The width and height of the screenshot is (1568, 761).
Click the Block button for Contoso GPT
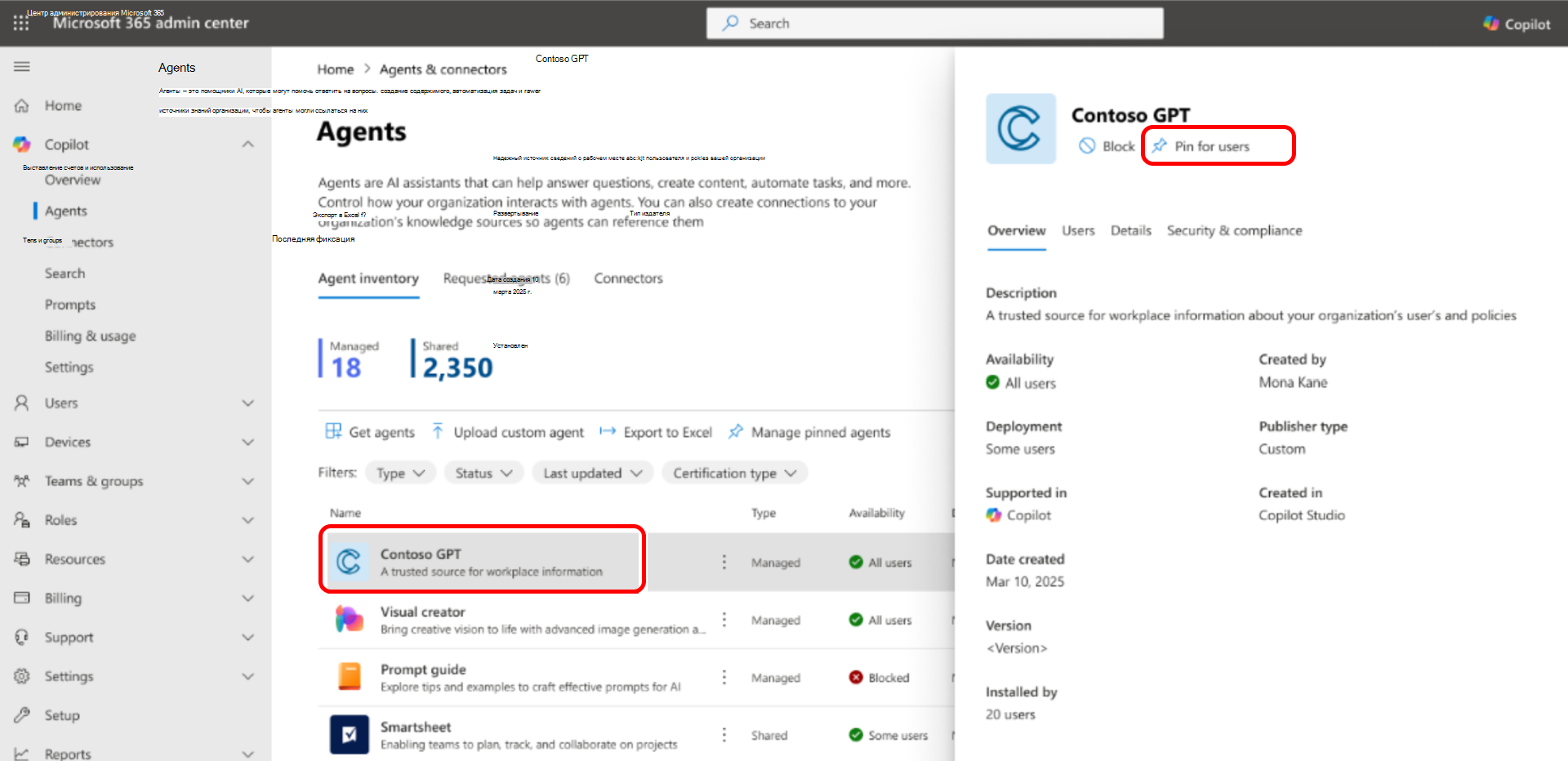pyautogui.click(x=1107, y=146)
